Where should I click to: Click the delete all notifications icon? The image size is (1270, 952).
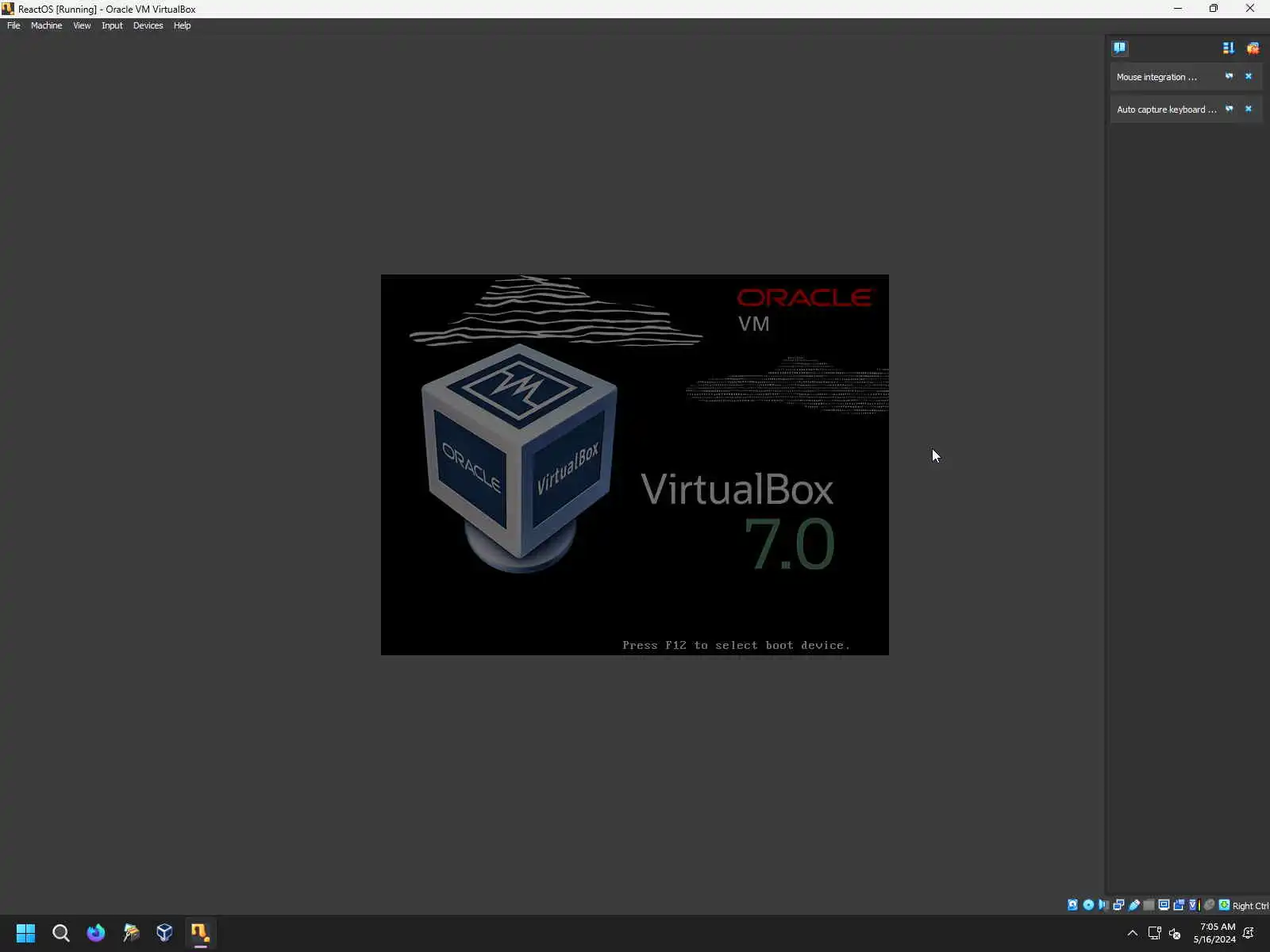click(1253, 48)
